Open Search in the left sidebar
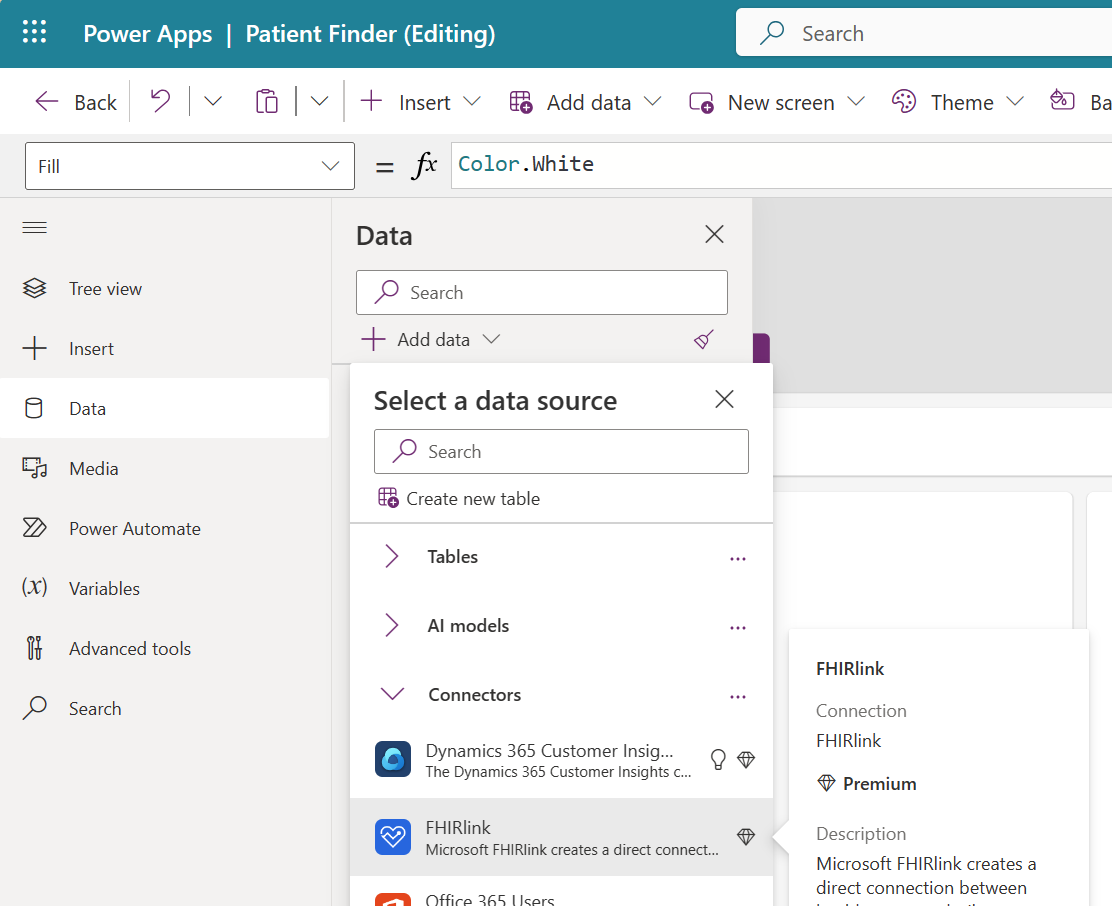The width and height of the screenshot is (1112, 906). [165, 708]
